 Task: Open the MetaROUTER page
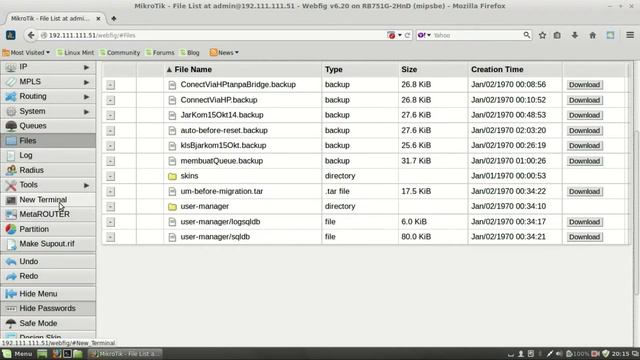coord(48,214)
